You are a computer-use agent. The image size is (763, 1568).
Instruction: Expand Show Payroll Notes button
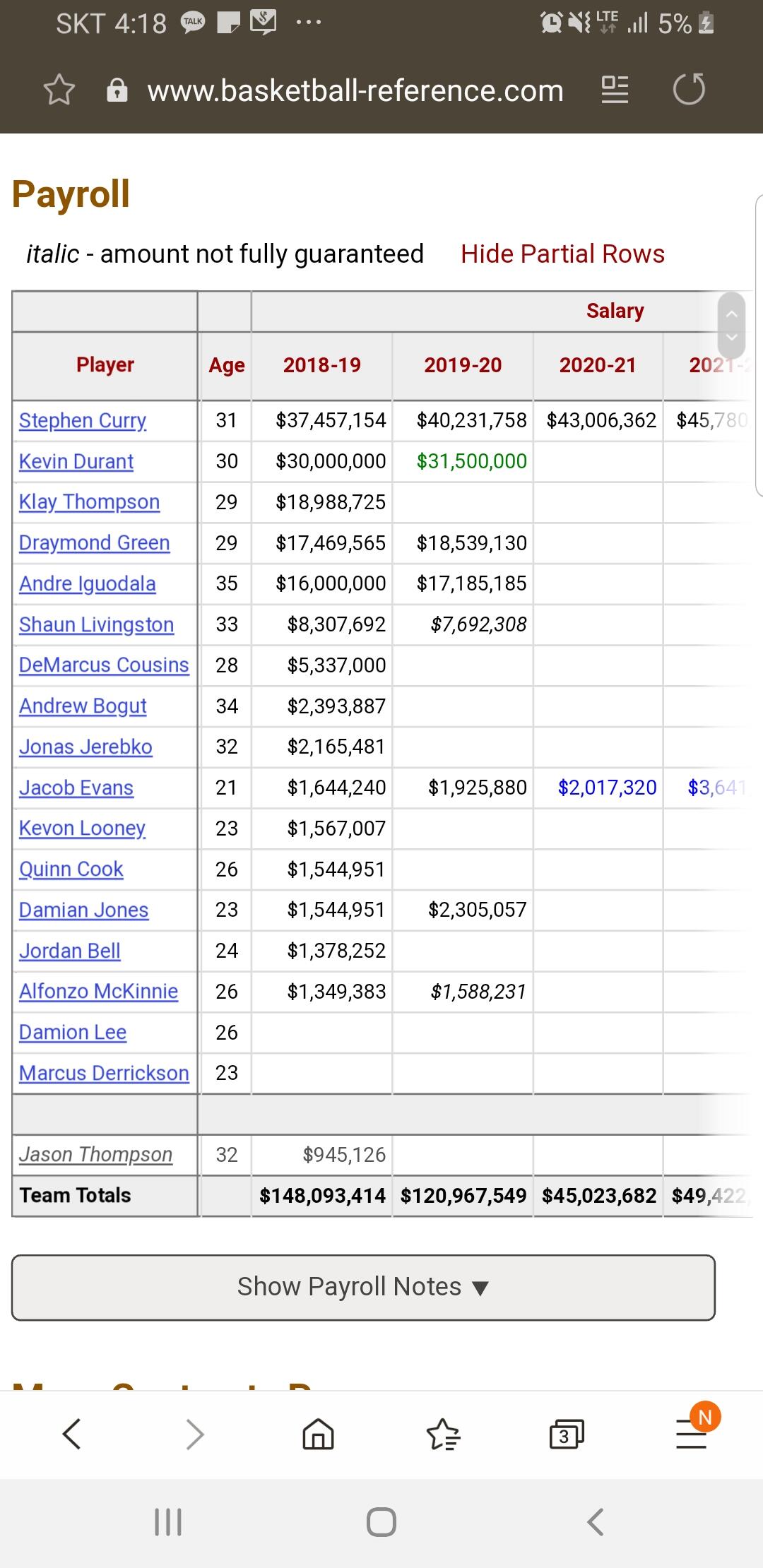coord(363,1287)
